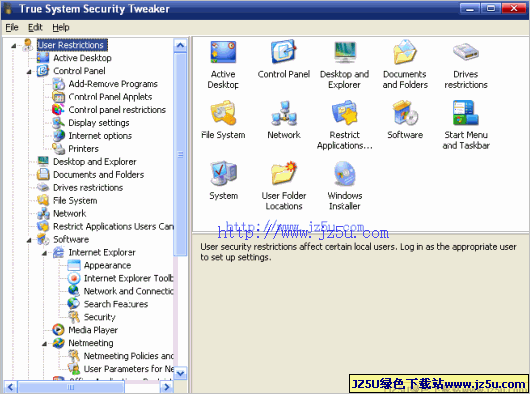This screenshot has width=530, height=394.
Task: Minimize the True System Security Tweaker window
Action: (x=469, y=8)
